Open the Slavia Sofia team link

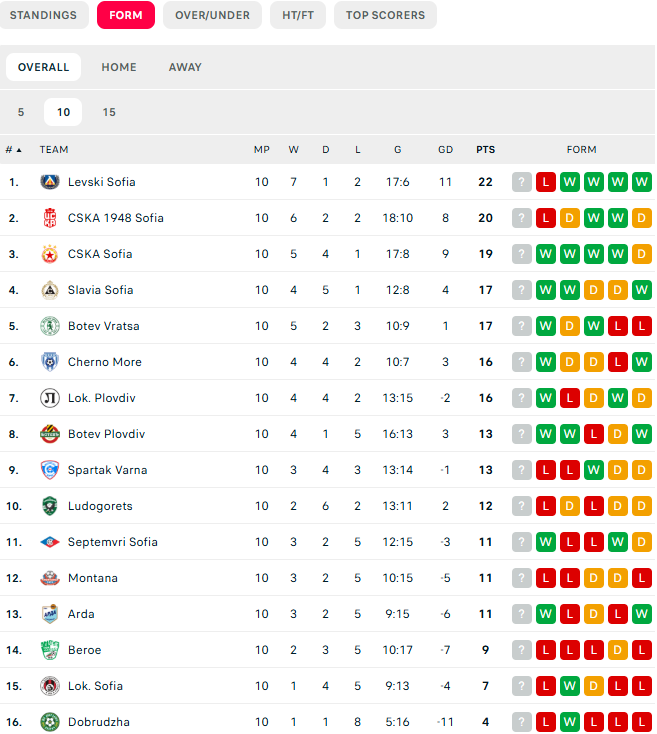pyautogui.click(x=100, y=290)
